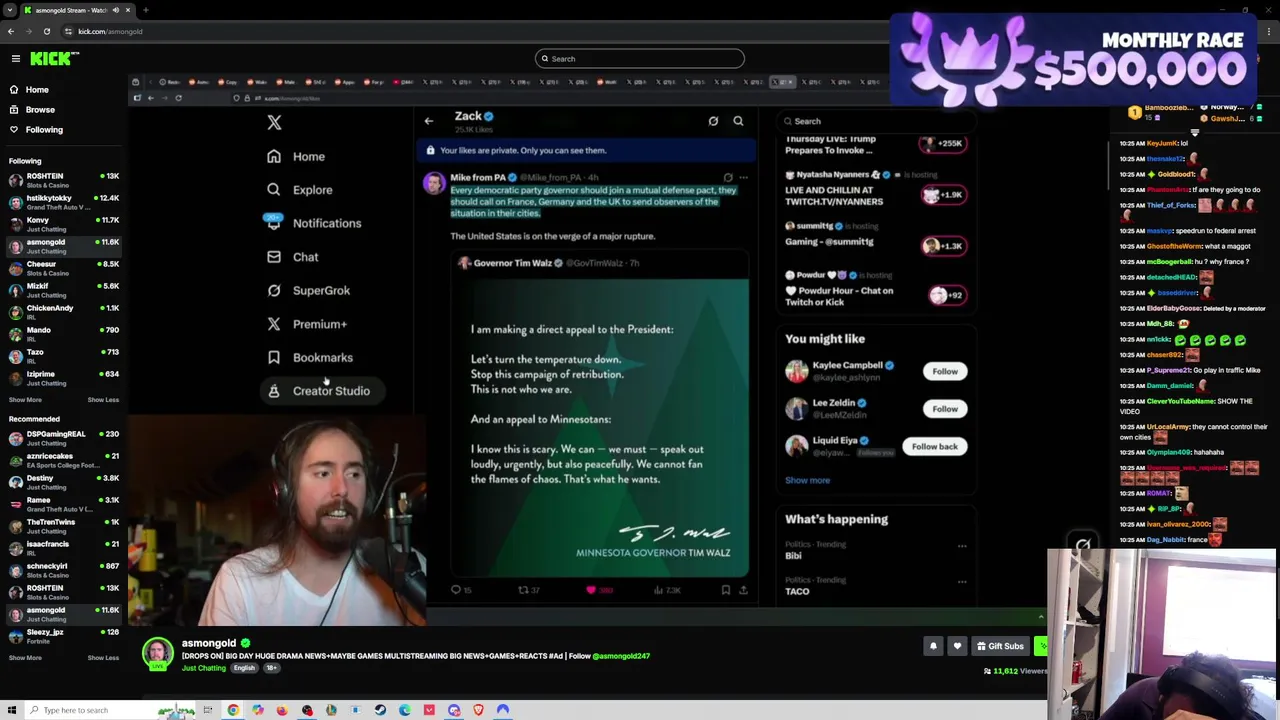Open Bookmarks in X sidebar
Image resolution: width=1280 pixels, height=720 pixels.
[310, 358]
